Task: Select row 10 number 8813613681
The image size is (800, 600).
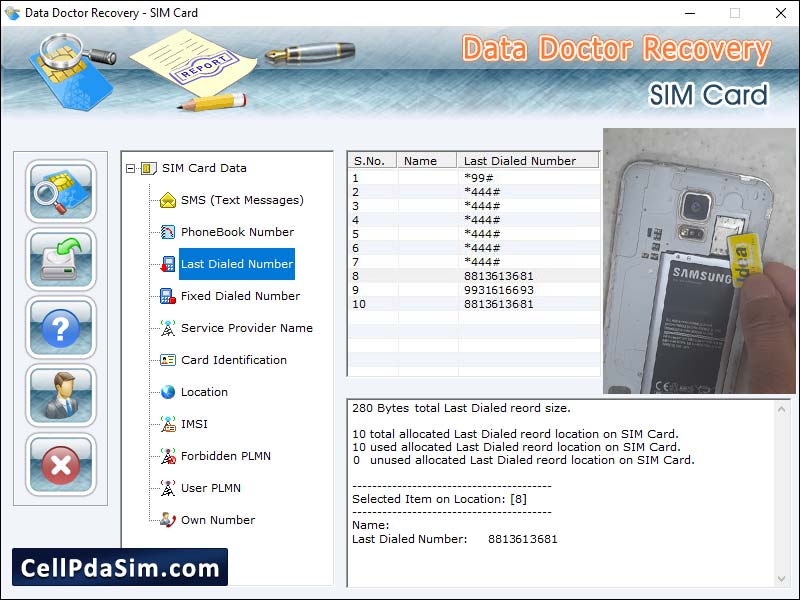Action: tap(473, 304)
